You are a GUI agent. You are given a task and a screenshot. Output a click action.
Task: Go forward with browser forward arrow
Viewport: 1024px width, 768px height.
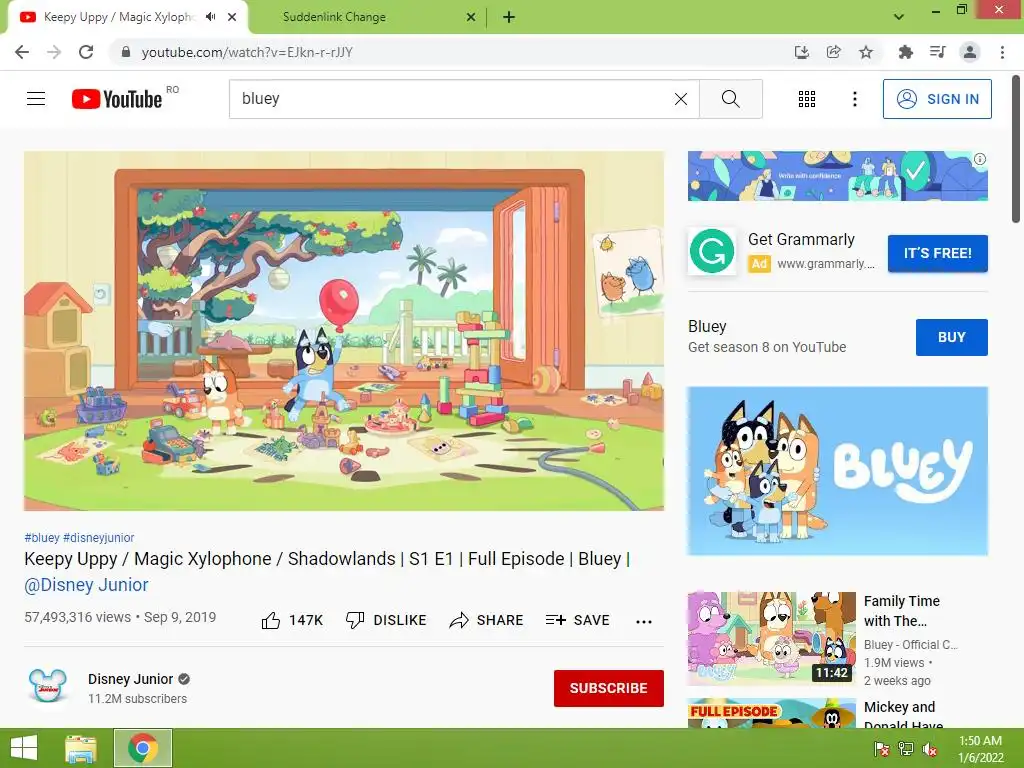point(54,52)
